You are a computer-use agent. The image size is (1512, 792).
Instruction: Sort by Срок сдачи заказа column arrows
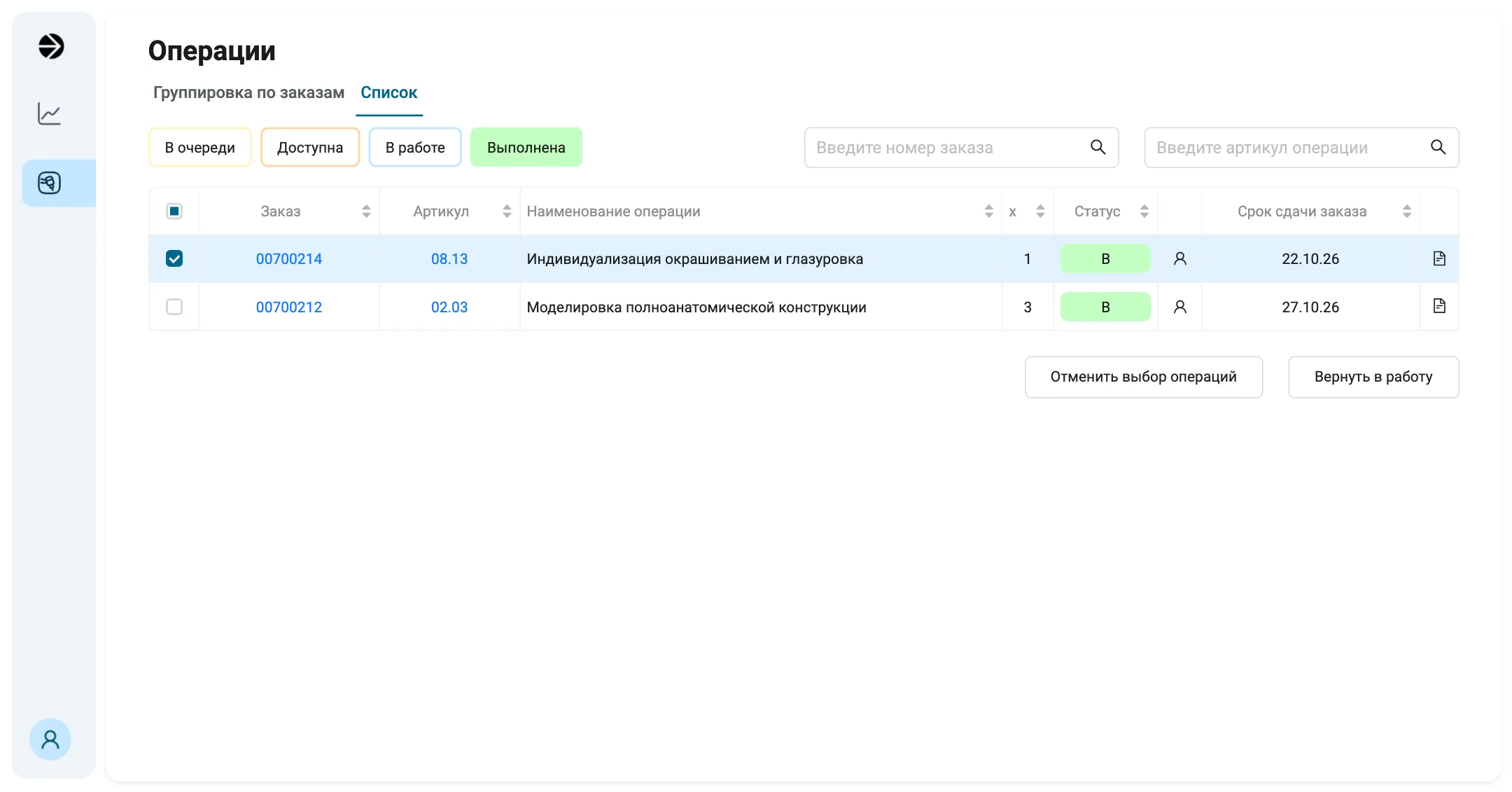[1406, 211]
